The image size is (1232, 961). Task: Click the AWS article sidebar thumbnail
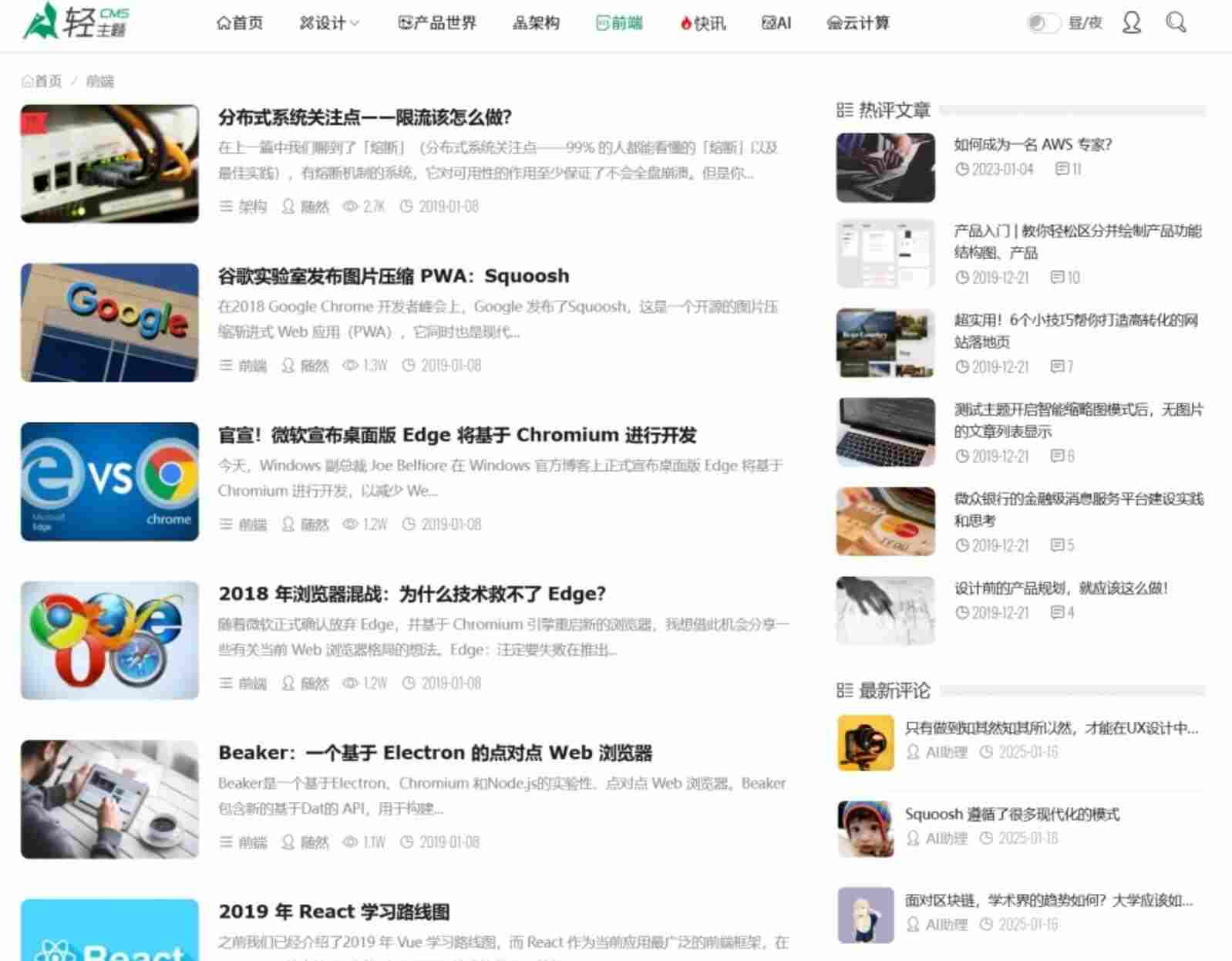[885, 167]
